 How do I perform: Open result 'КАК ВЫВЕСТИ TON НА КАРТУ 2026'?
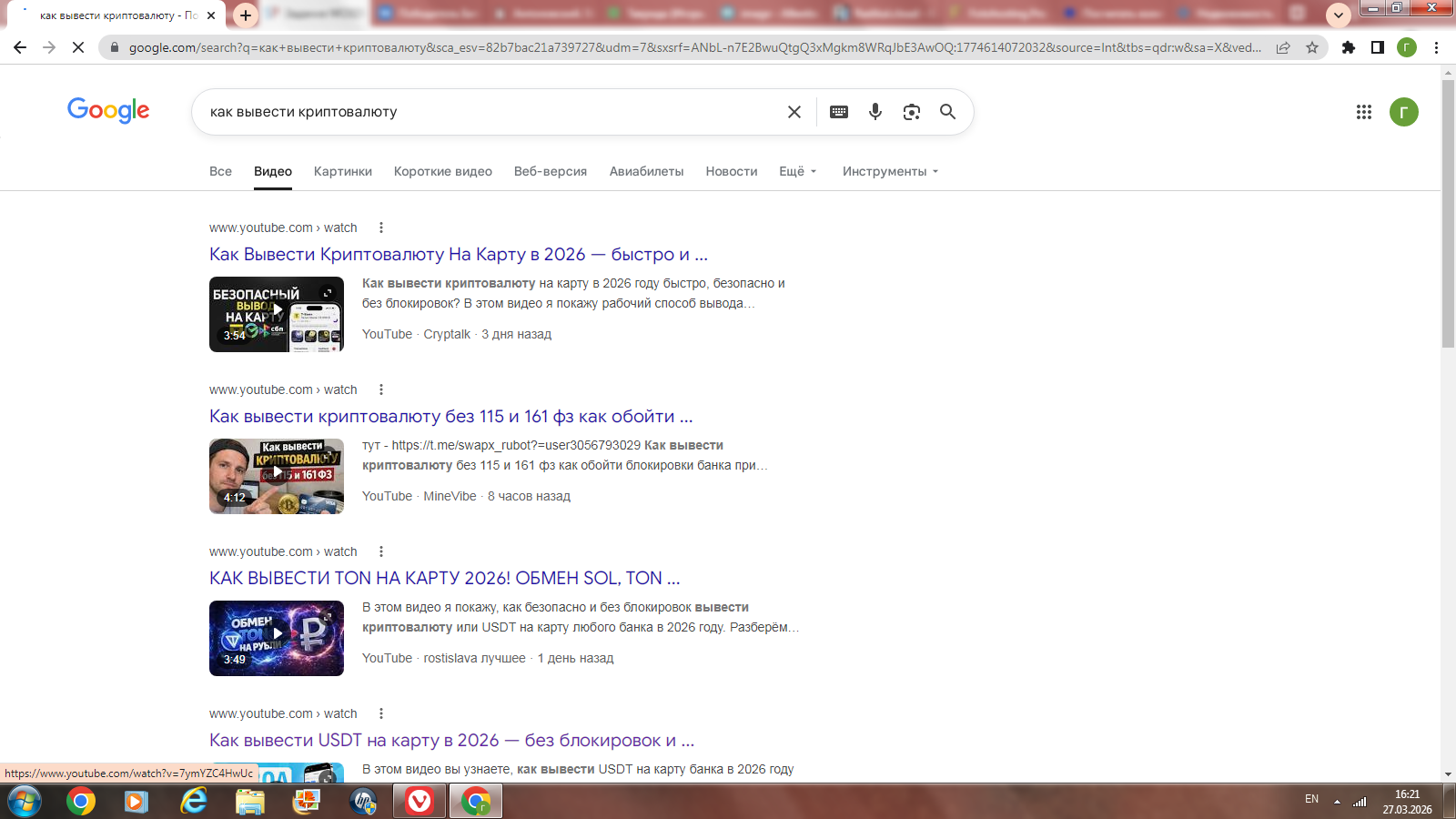(x=445, y=578)
